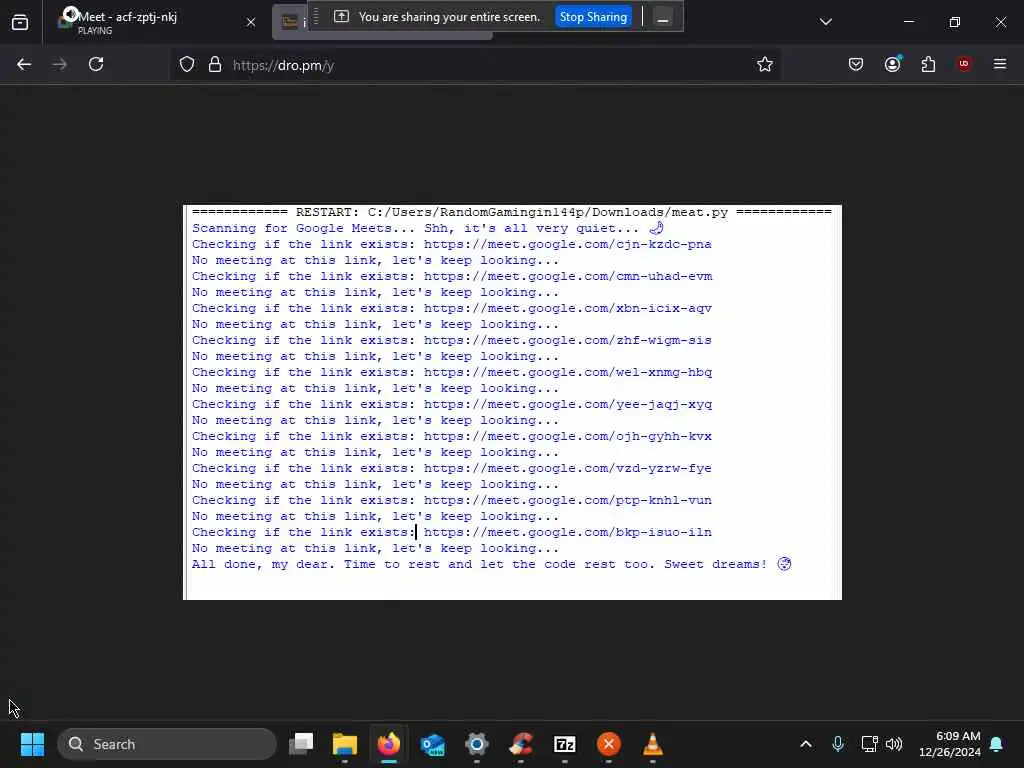The height and width of the screenshot is (768, 1024).
Task: Open 7-Zip from the taskbar
Action: coord(564,744)
